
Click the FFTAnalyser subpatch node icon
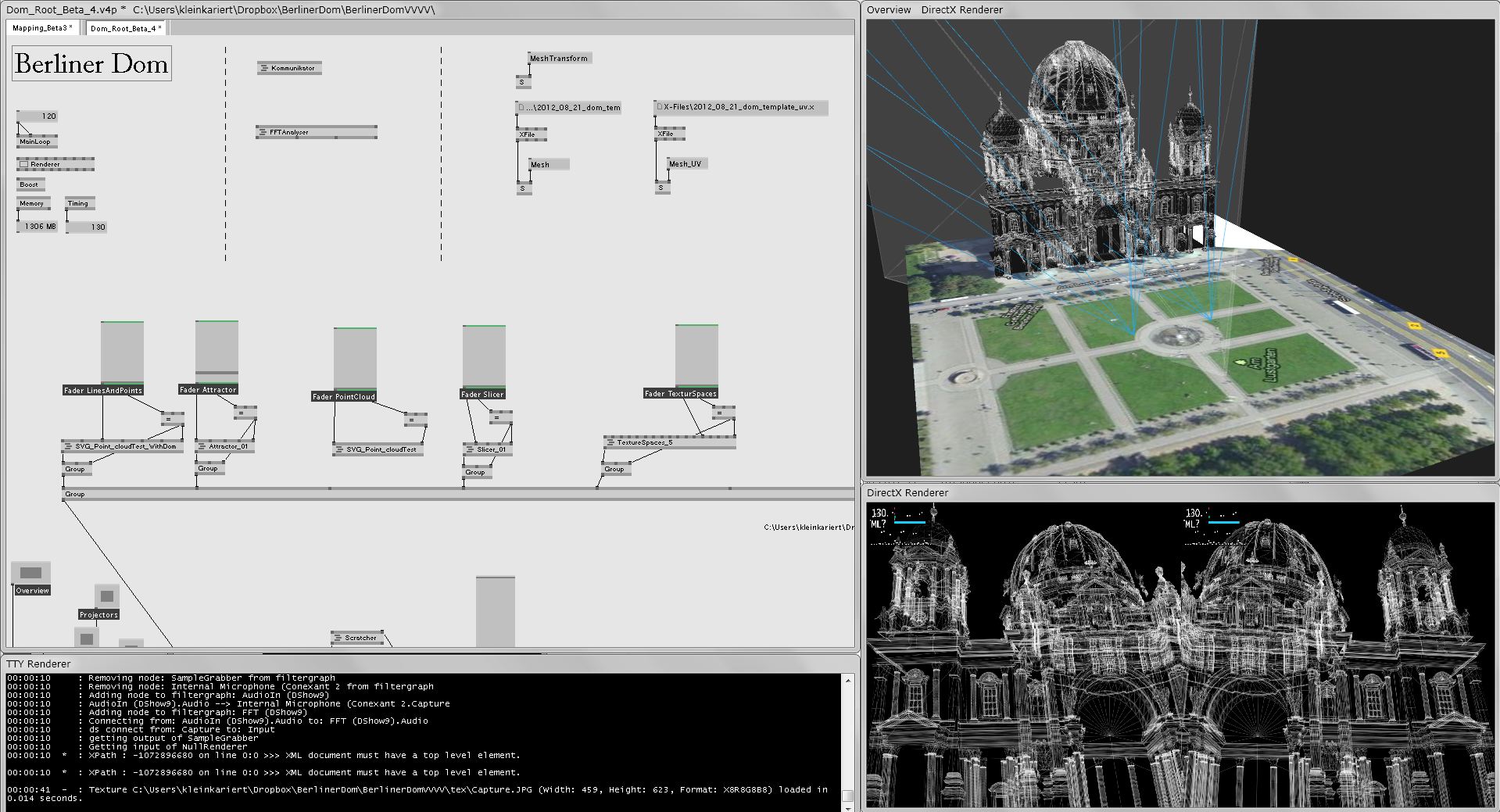(x=262, y=133)
